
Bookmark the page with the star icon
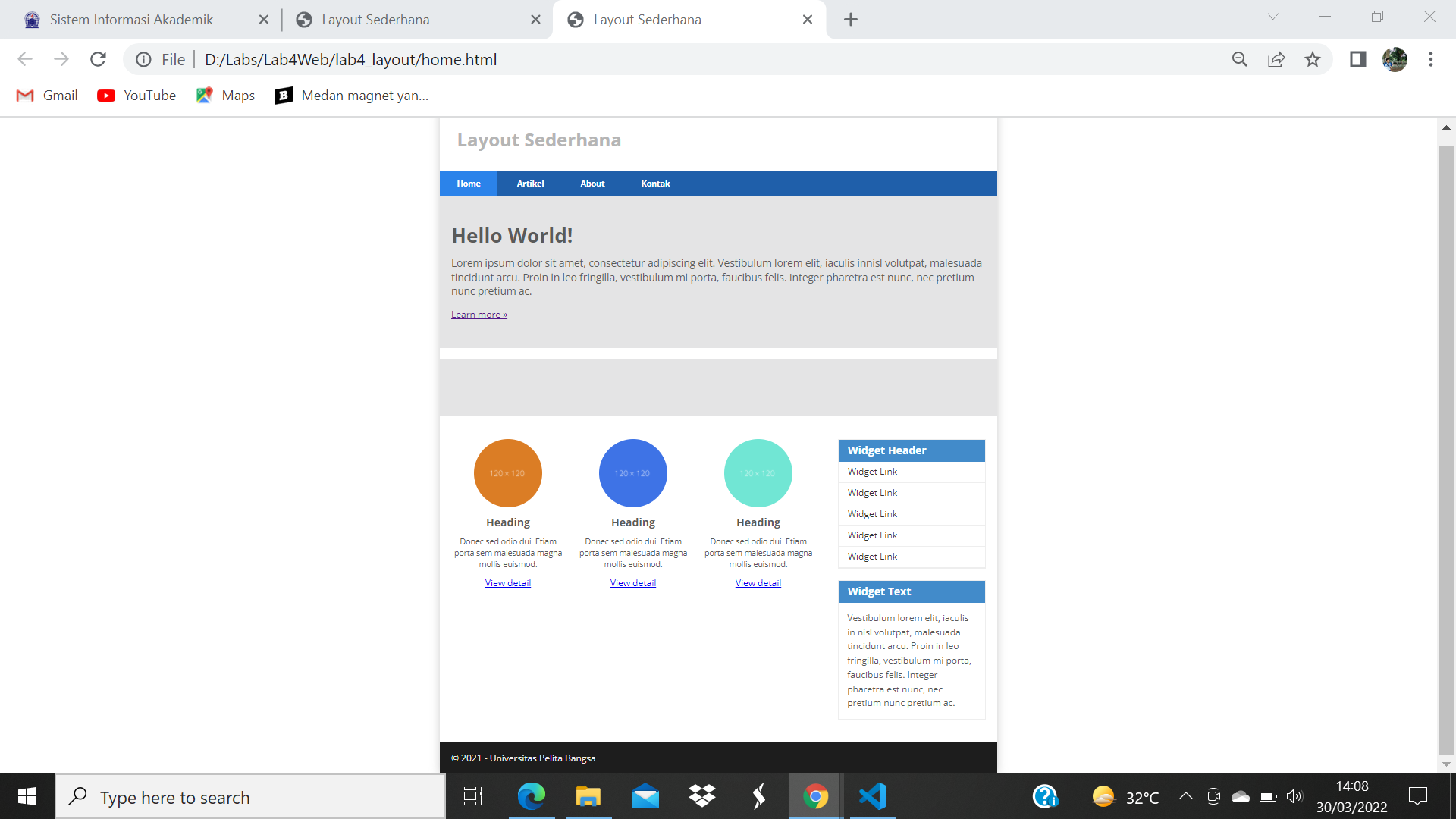(x=1313, y=59)
